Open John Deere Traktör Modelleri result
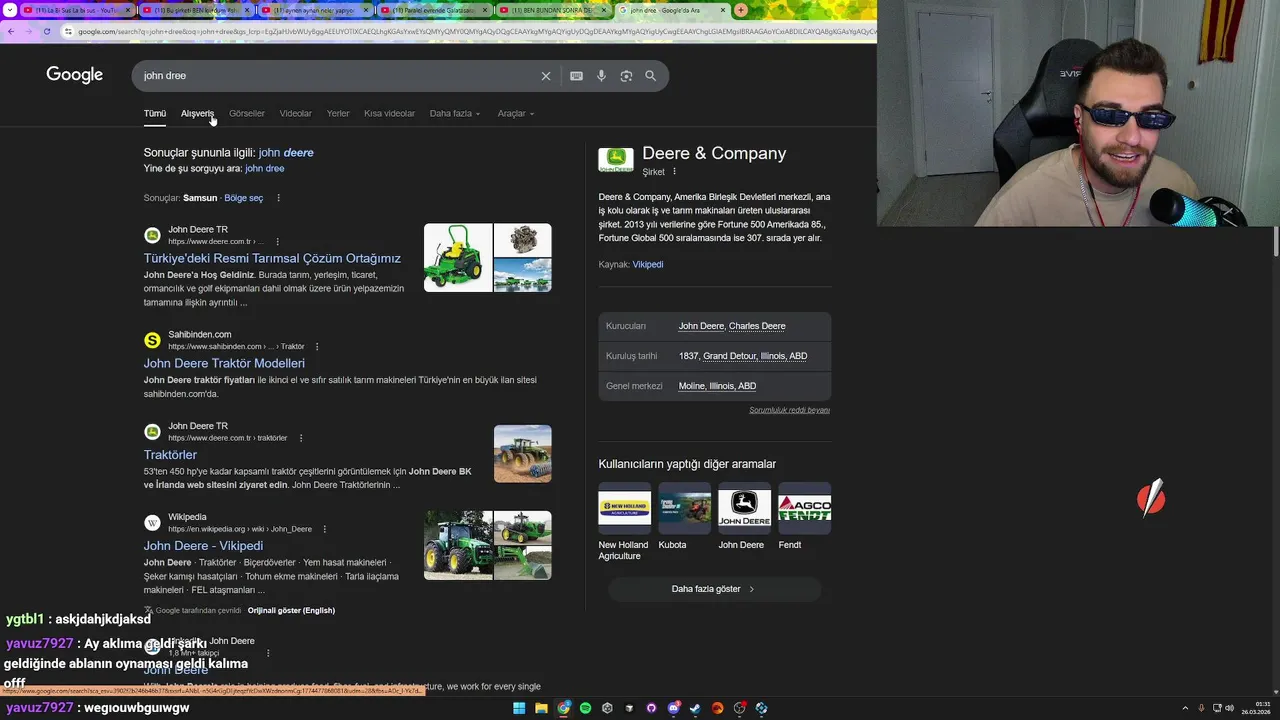The width and height of the screenshot is (1280, 720). click(x=224, y=363)
